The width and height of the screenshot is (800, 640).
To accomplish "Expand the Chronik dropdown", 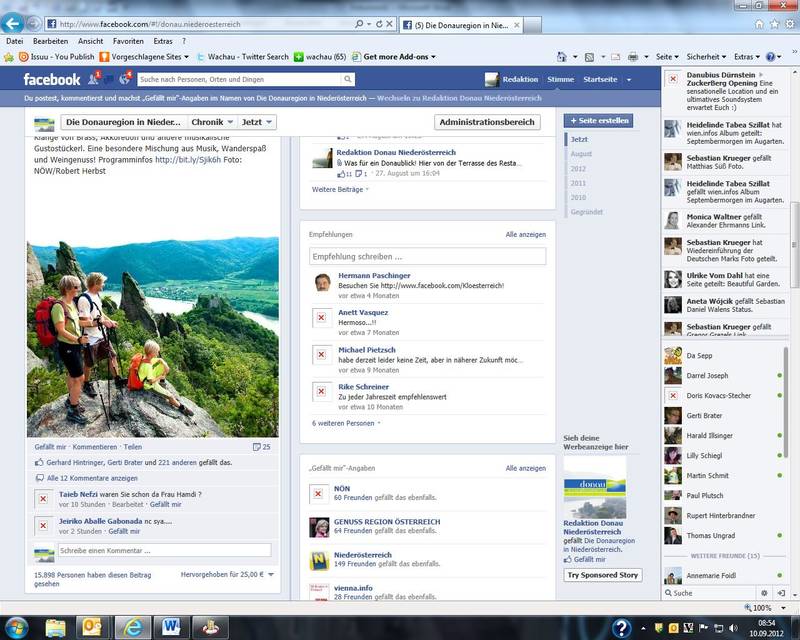I will pos(212,122).
